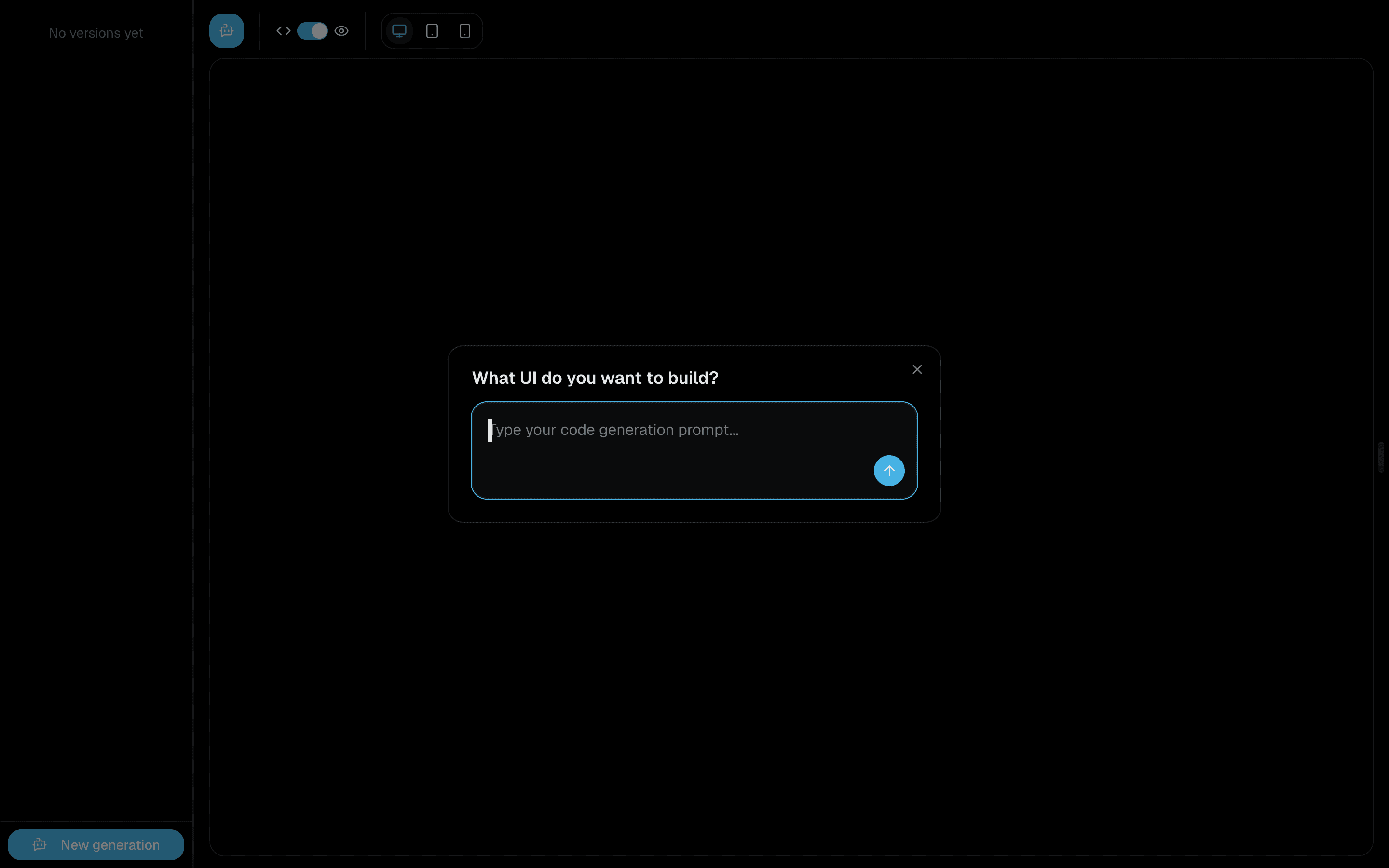Click the robot generate icon in top toolbar
1389x868 pixels.
[226, 31]
